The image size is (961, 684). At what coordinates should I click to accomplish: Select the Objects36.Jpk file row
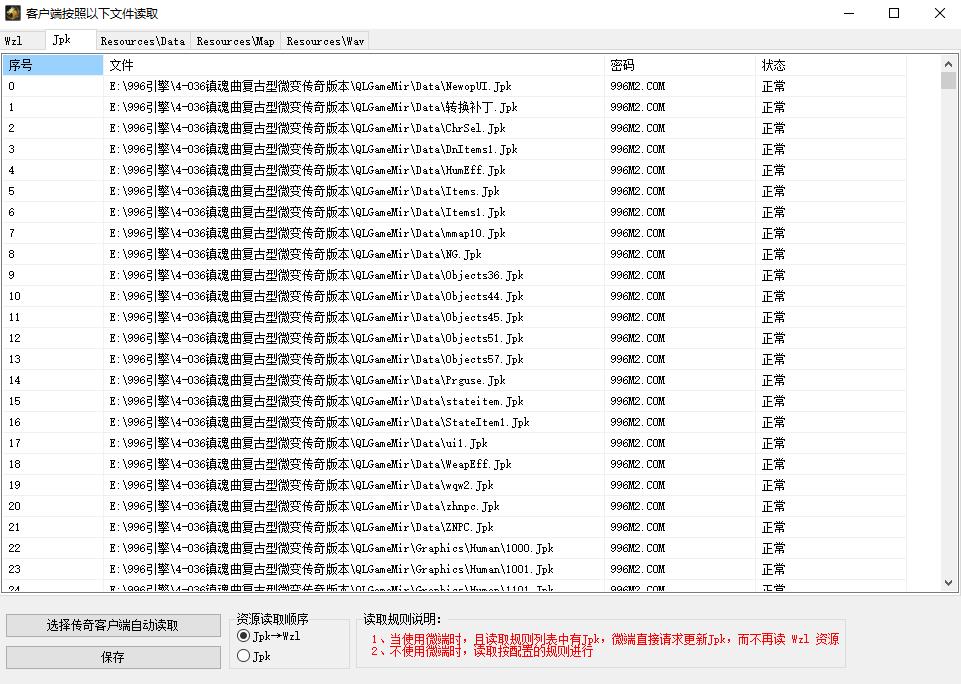click(x=454, y=275)
